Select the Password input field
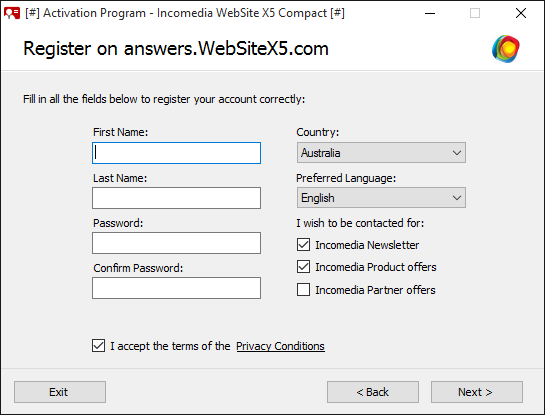 (x=176, y=243)
